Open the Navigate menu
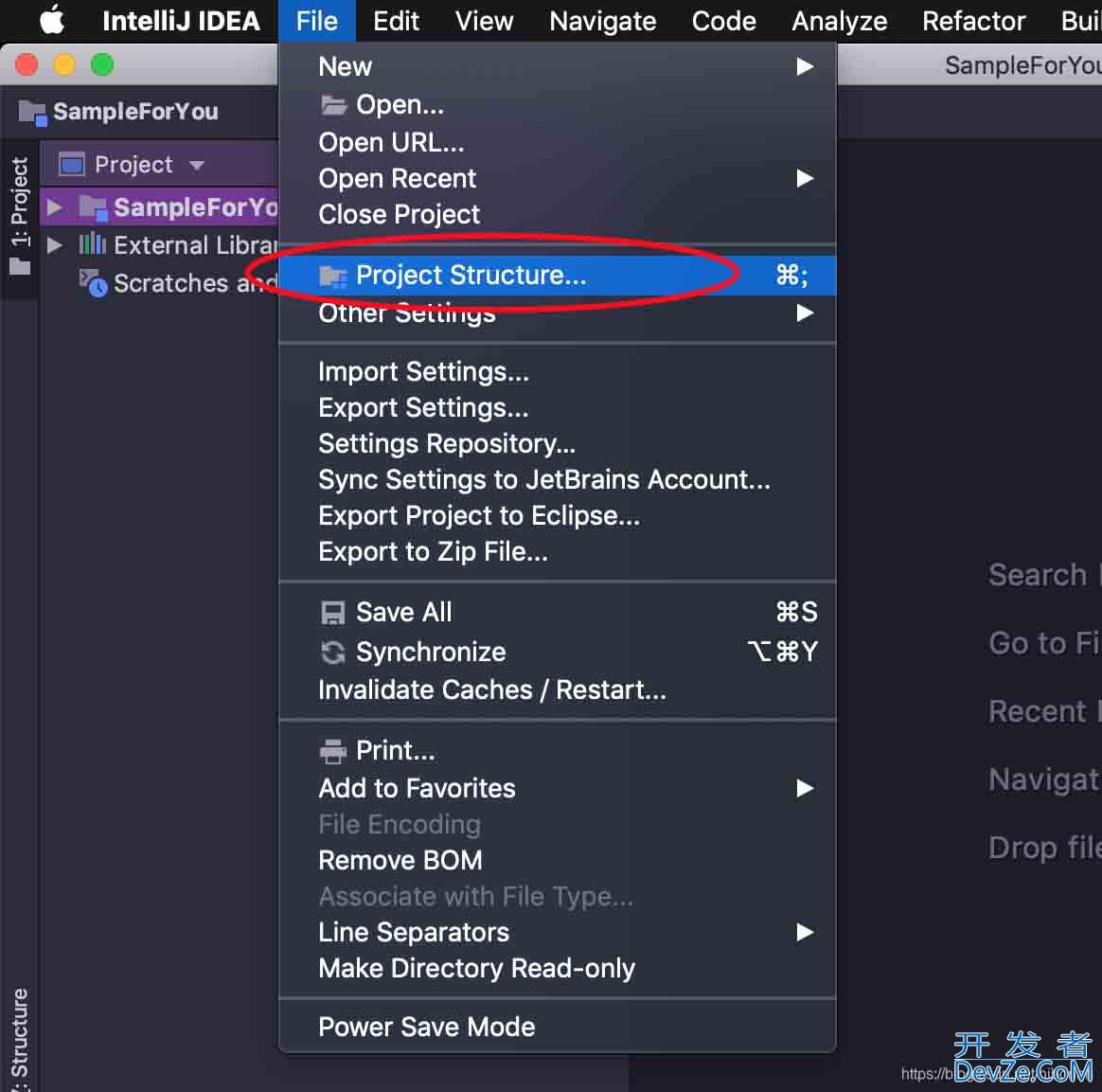This screenshot has height=1092, width=1102. click(602, 21)
